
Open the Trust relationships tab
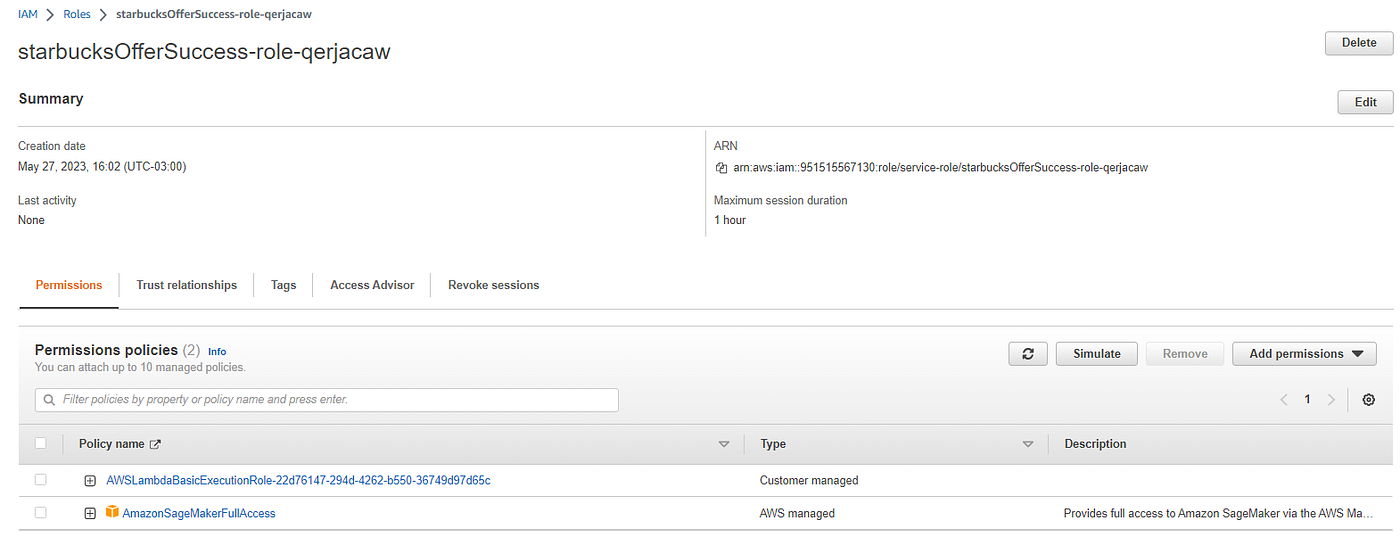pos(187,285)
